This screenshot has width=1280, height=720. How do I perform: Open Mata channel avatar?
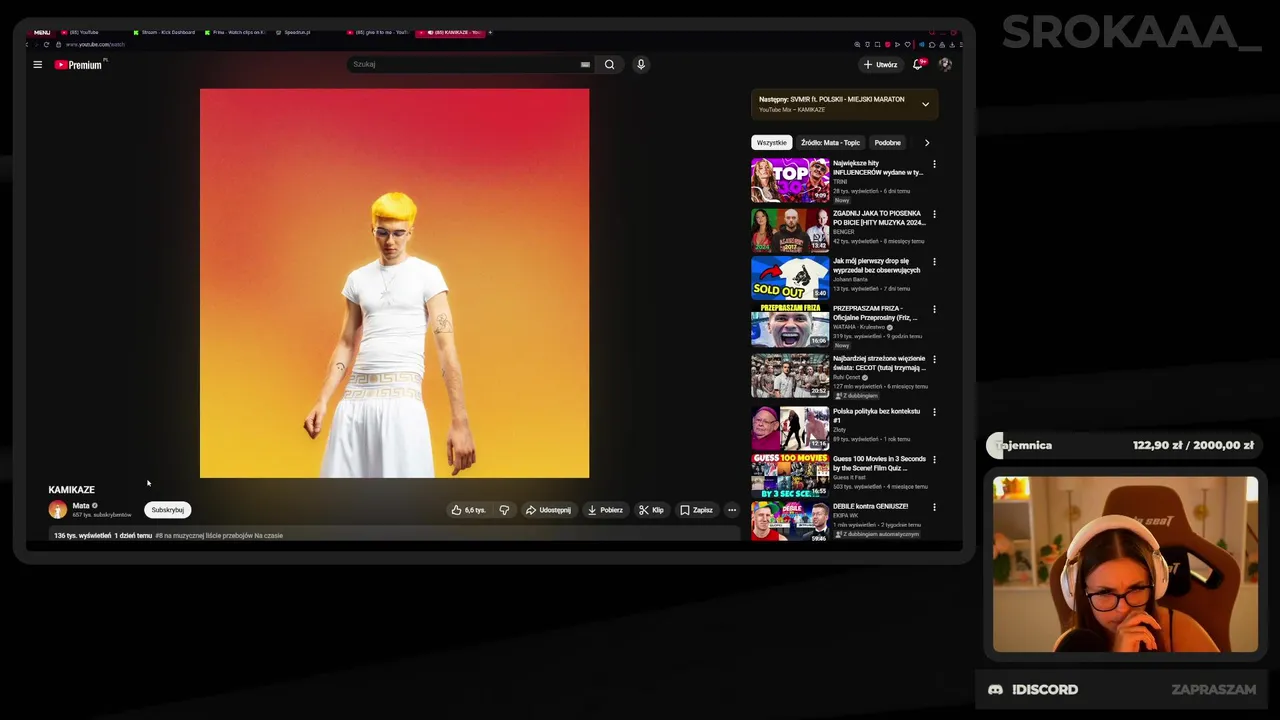[x=58, y=509]
